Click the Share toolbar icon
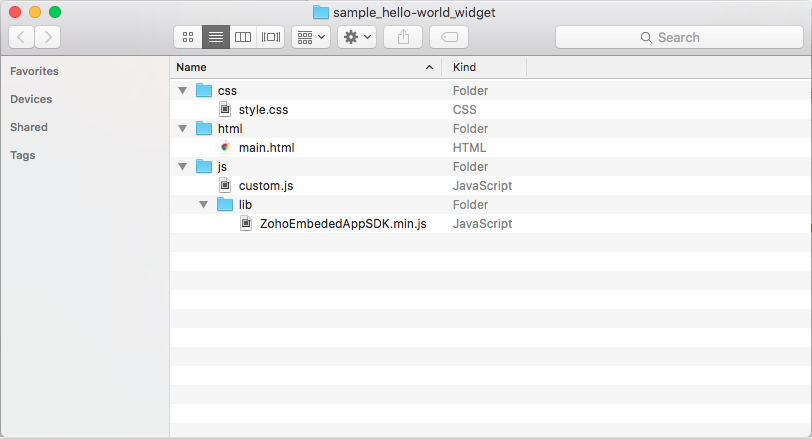Image resolution: width=812 pixels, height=439 pixels. click(403, 37)
